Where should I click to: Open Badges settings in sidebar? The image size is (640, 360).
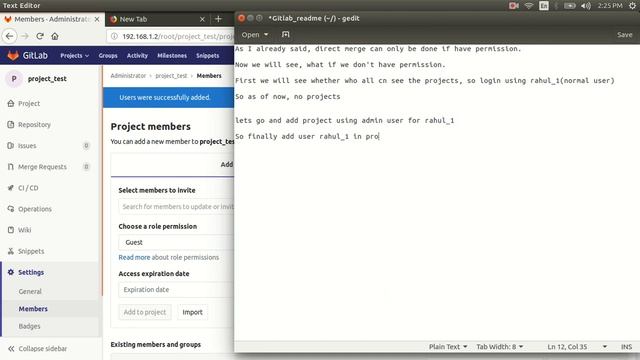tap(29, 327)
